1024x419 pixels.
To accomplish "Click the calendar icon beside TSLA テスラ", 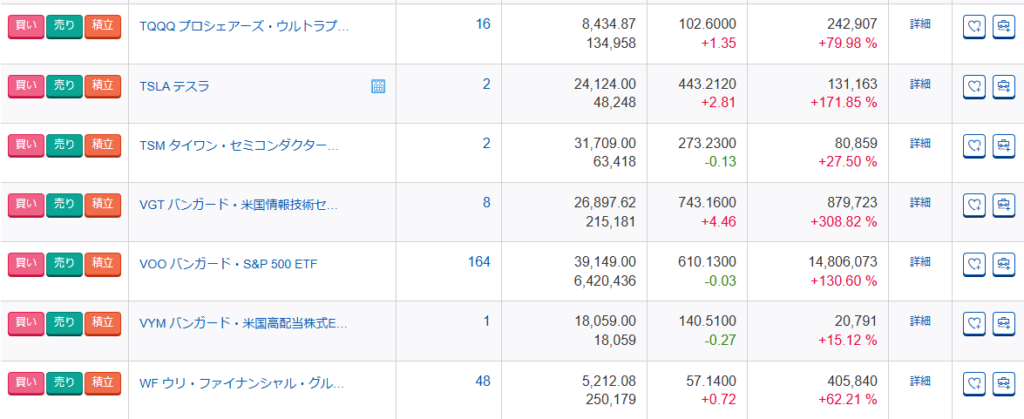I will tap(378, 86).
